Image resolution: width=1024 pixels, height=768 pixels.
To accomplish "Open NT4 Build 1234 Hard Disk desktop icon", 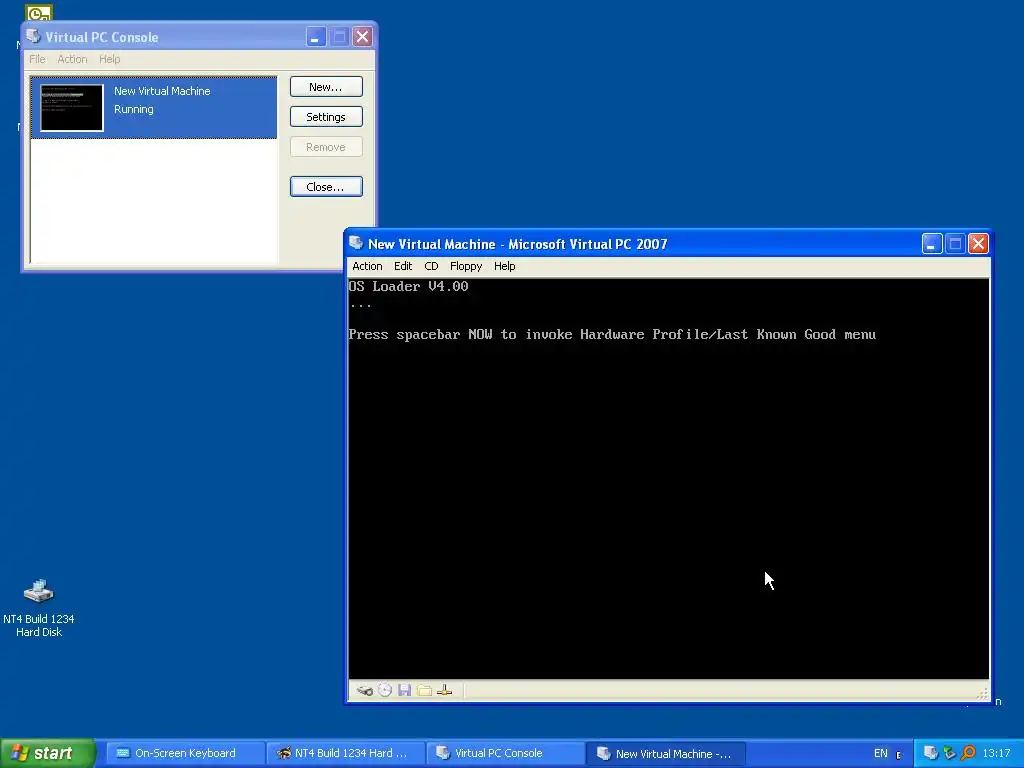I will click(x=39, y=607).
